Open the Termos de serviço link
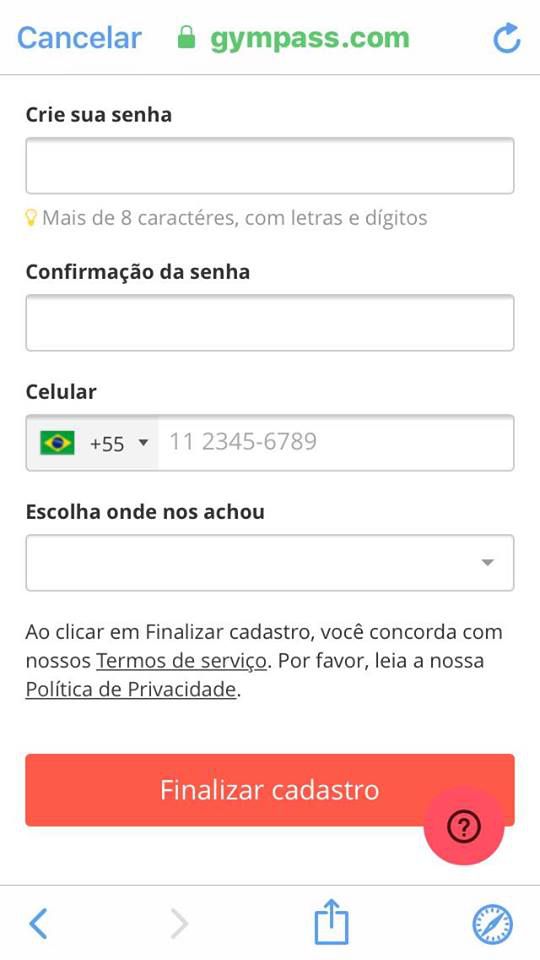The height and width of the screenshot is (960, 540). coord(181,661)
